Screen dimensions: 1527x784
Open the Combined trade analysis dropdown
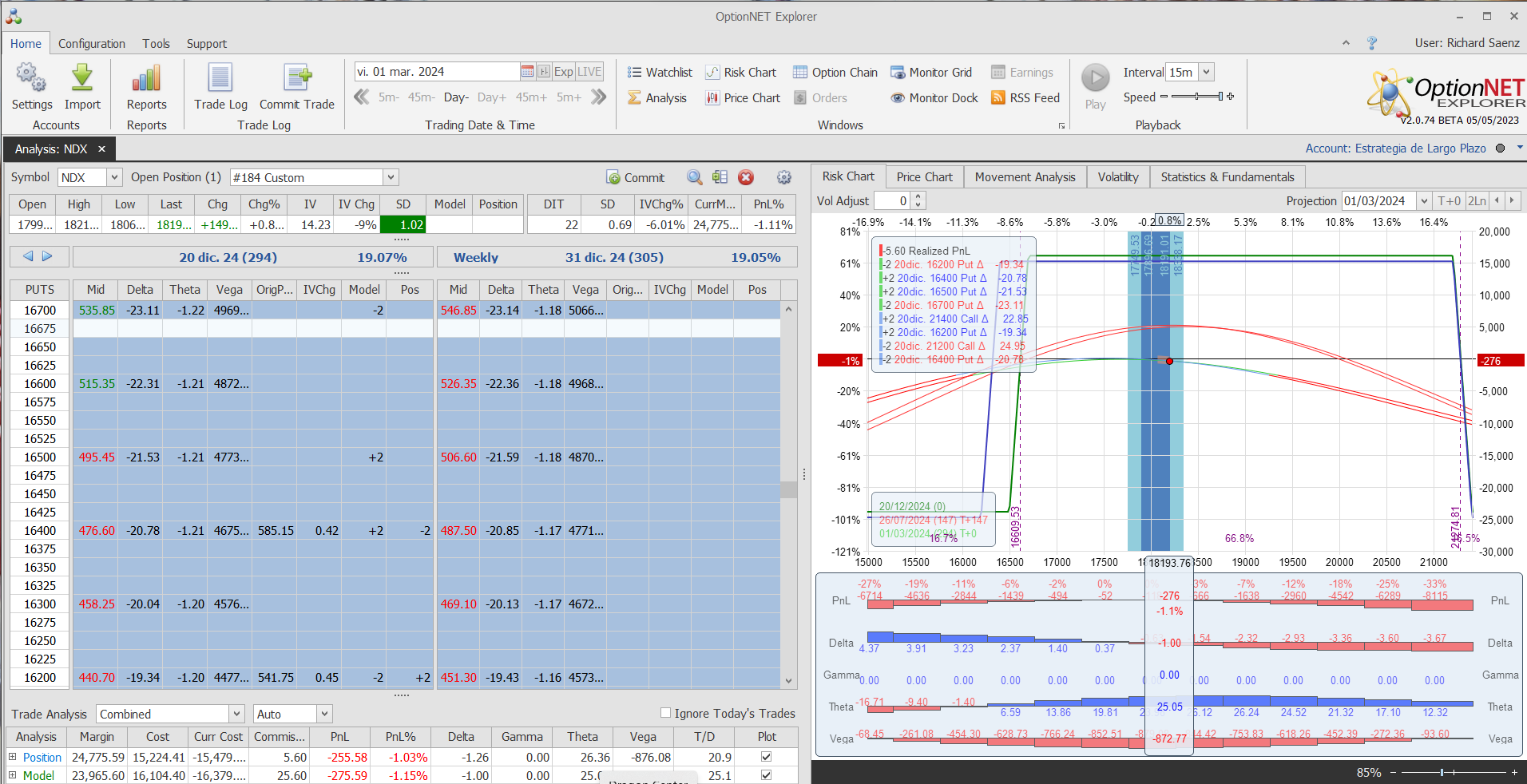pyautogui.click(x=236, y=714)
